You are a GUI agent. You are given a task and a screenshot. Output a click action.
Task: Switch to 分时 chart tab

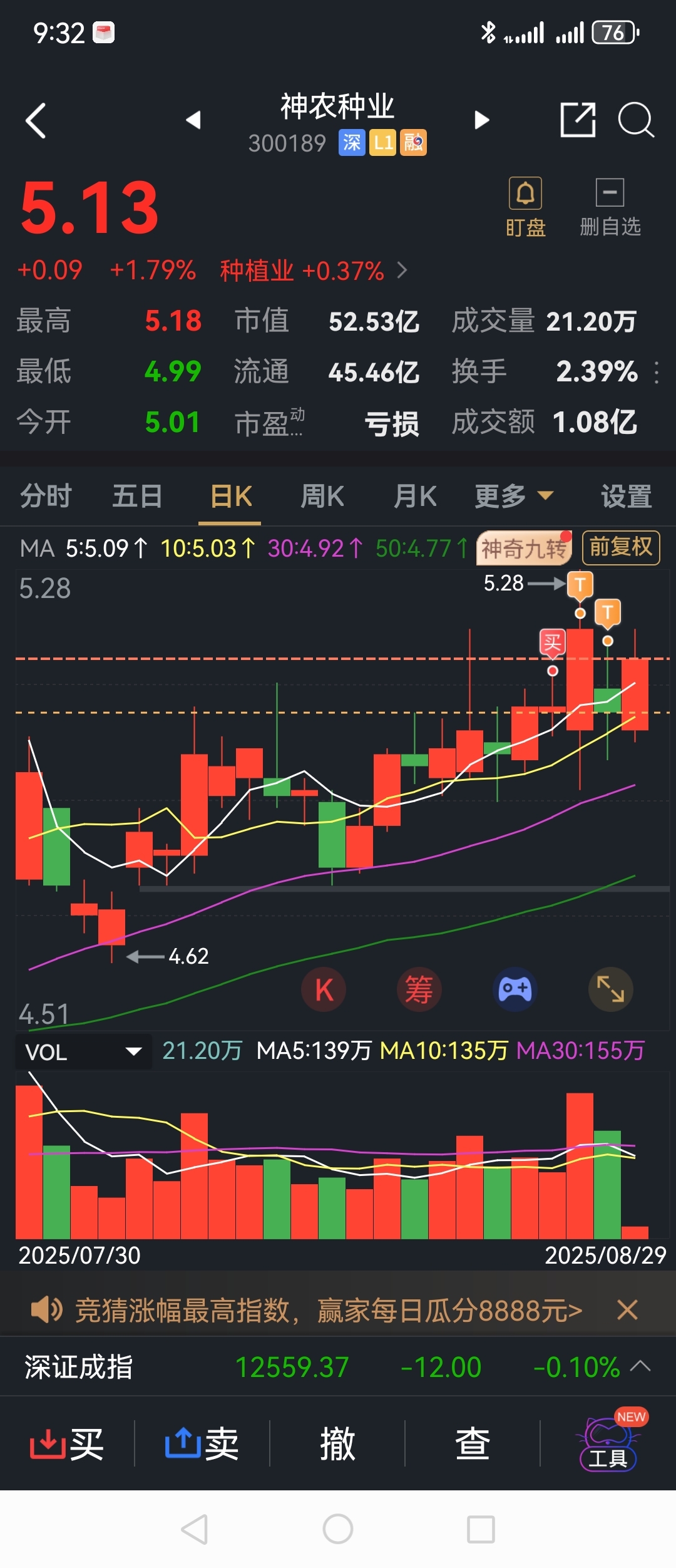click(46, 497)
